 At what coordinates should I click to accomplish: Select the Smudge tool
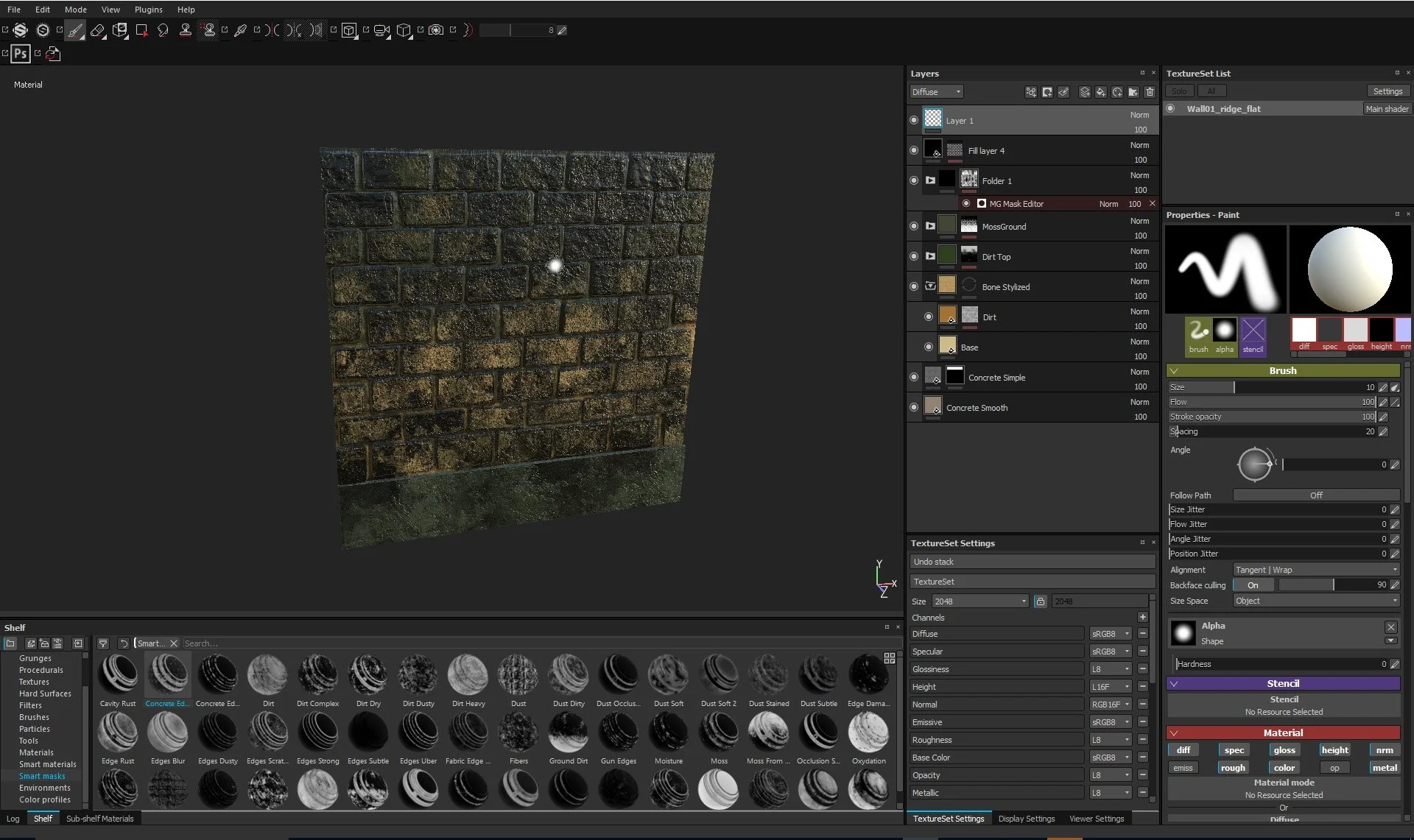click(163, 30)
